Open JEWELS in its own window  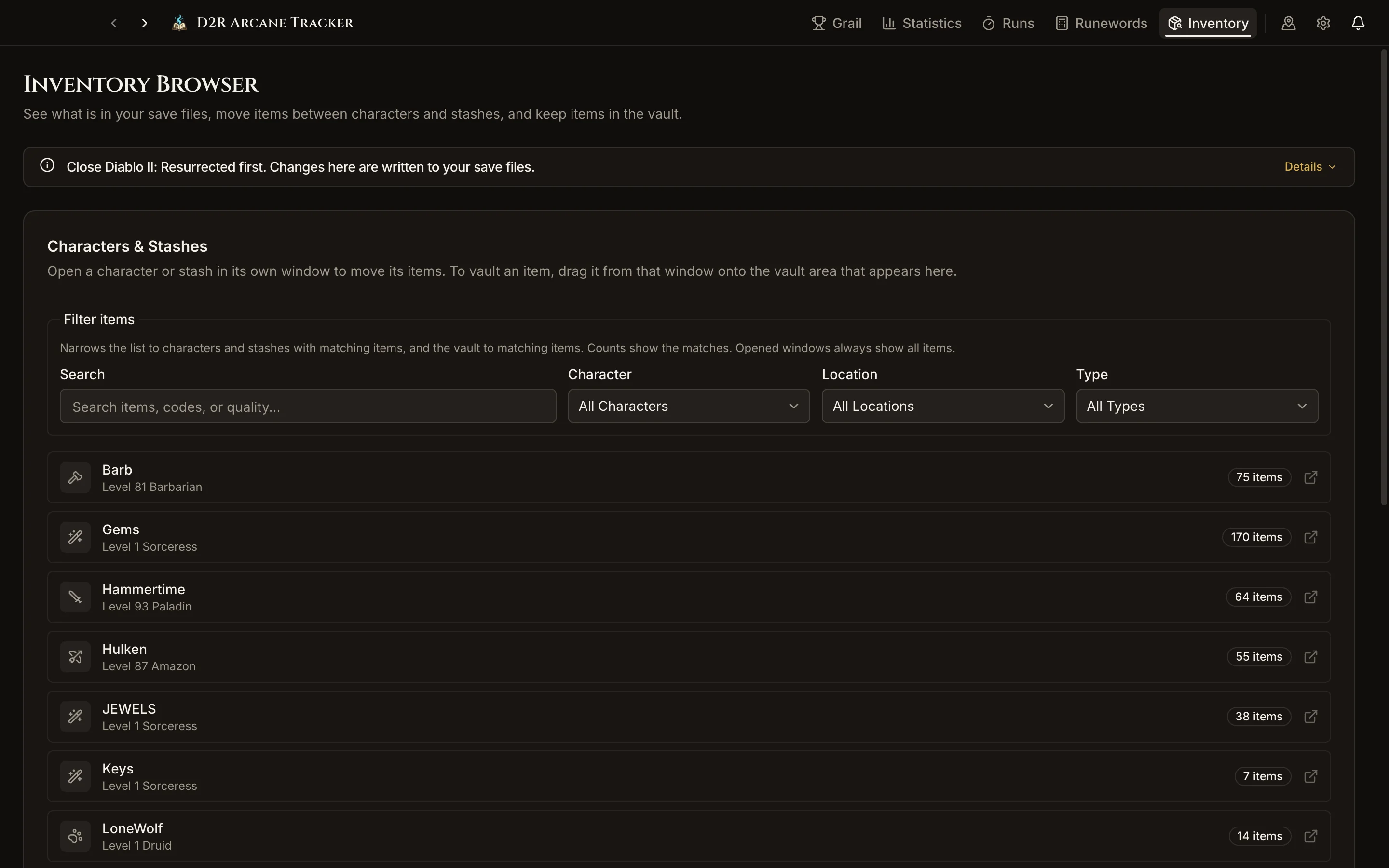tap(1310, 717)
